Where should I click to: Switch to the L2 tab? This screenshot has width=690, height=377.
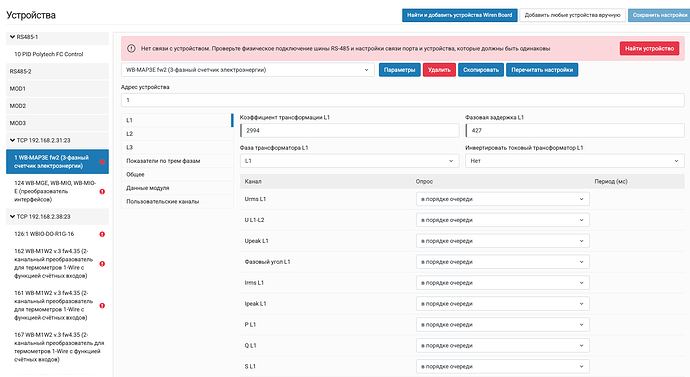point(177,134)
